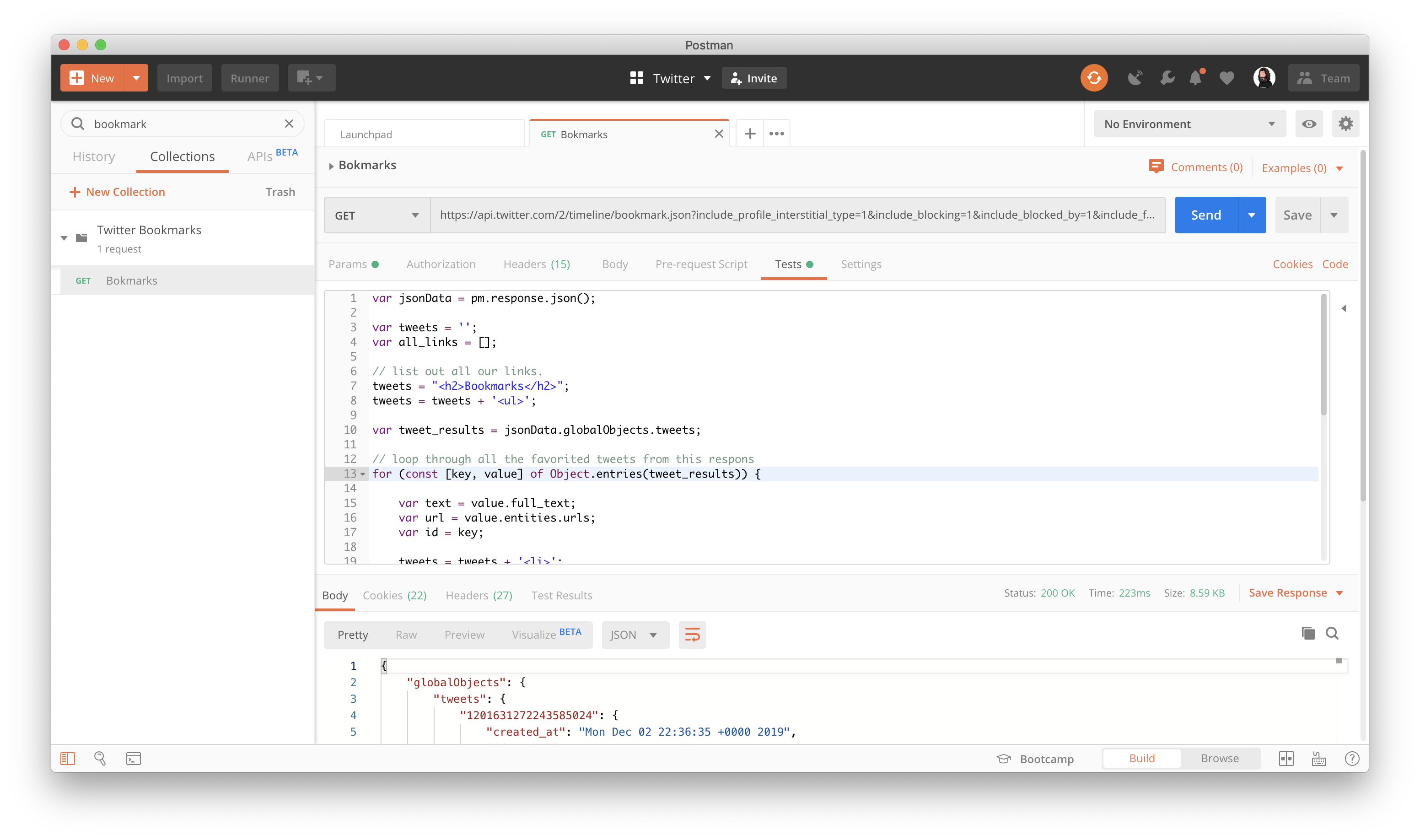Switch response view to Raw
The height and width of the screenshot is (840, 1420).
(406, 635)
